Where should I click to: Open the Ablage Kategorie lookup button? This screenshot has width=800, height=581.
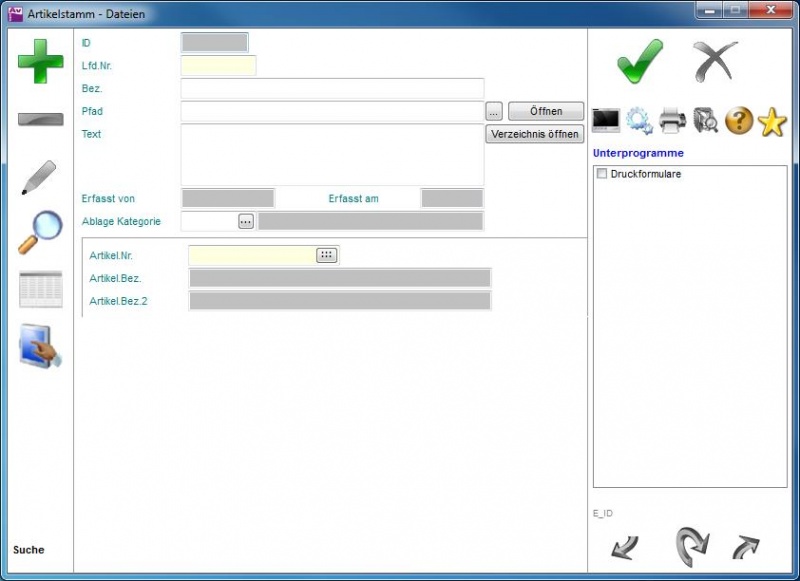coord(246,221)
